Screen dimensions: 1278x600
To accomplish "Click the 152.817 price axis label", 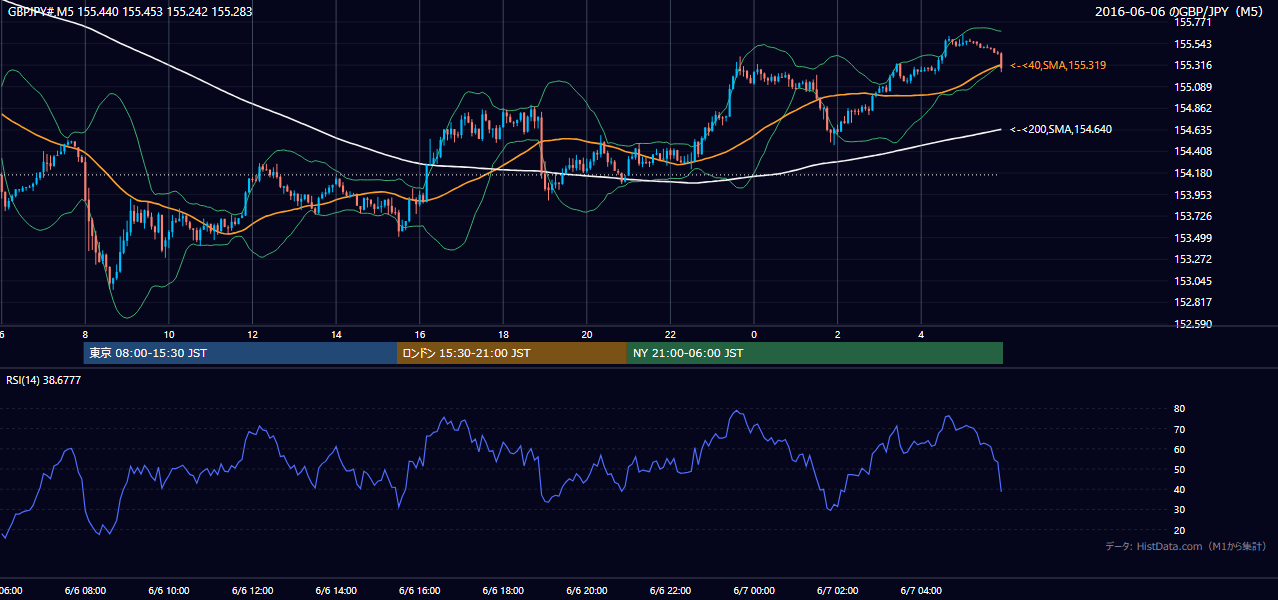I will (1193, 302).
